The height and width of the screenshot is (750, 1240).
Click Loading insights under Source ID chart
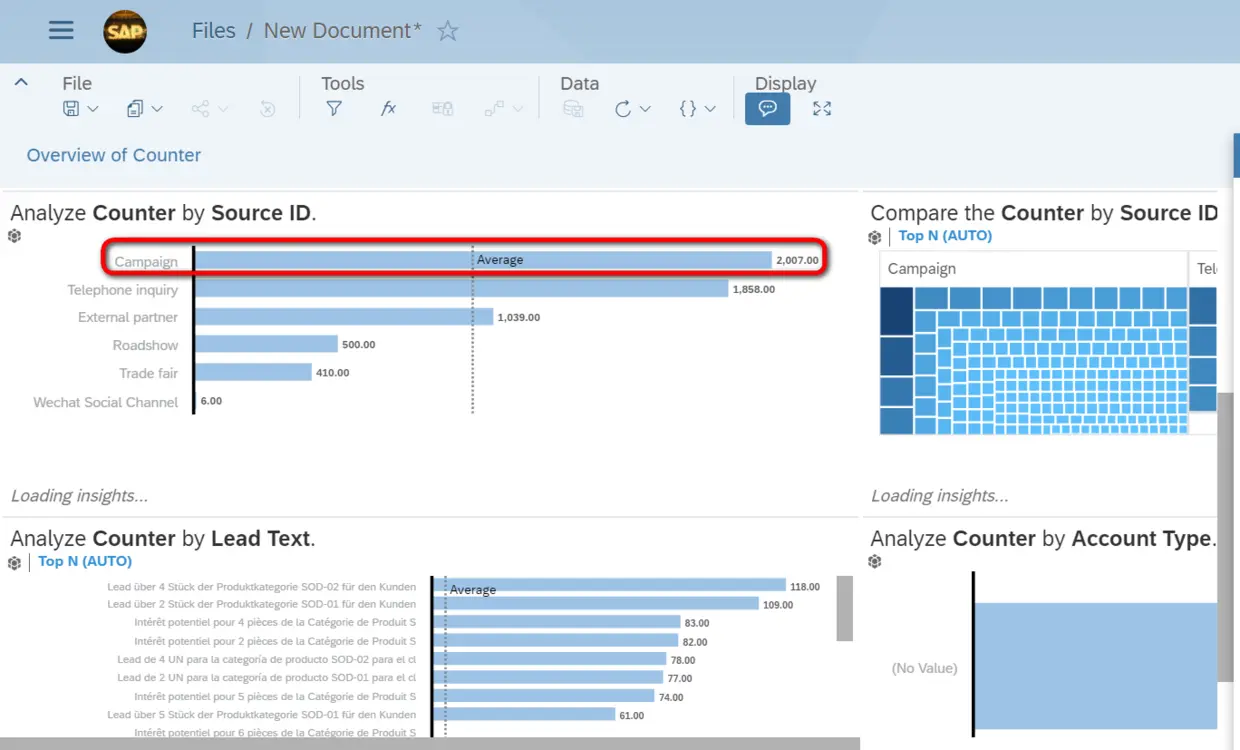pyautogui.click(x=79, y=495)
